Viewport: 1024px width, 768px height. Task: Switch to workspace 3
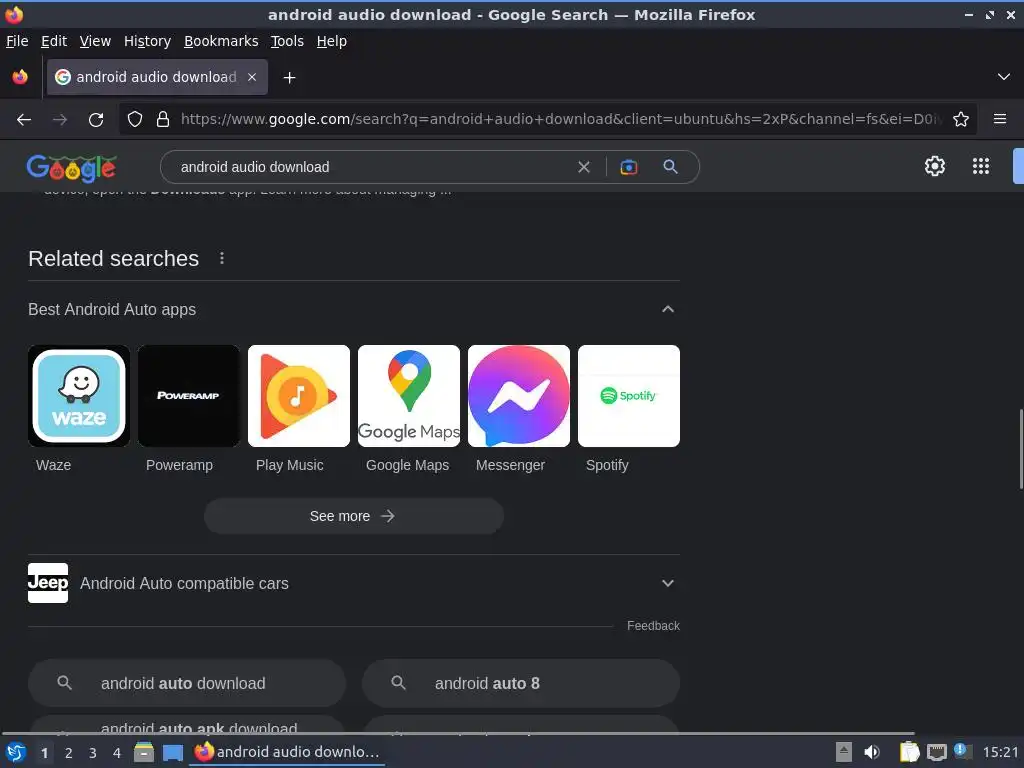click(93, 753)
